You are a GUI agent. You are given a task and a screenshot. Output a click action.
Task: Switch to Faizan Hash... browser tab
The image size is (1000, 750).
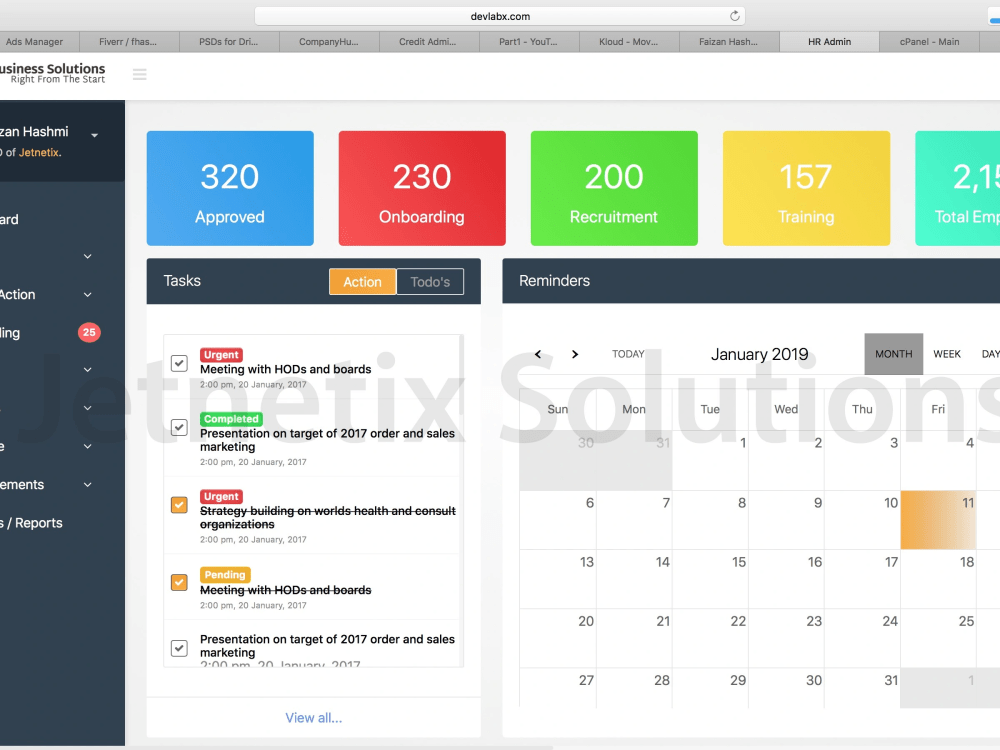point(728,41)
